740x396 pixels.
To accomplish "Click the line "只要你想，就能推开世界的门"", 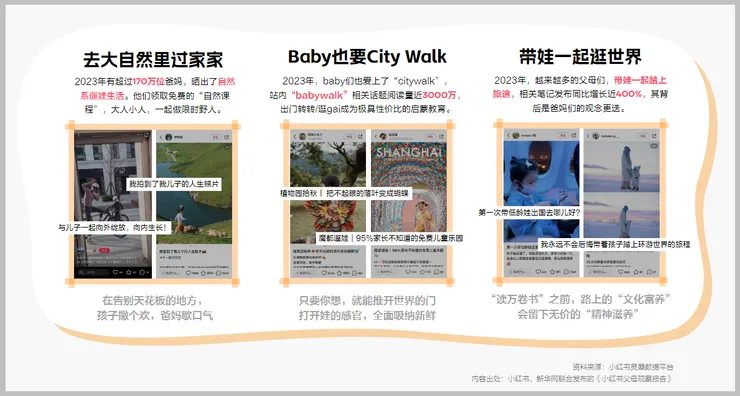I will [367, 300].
